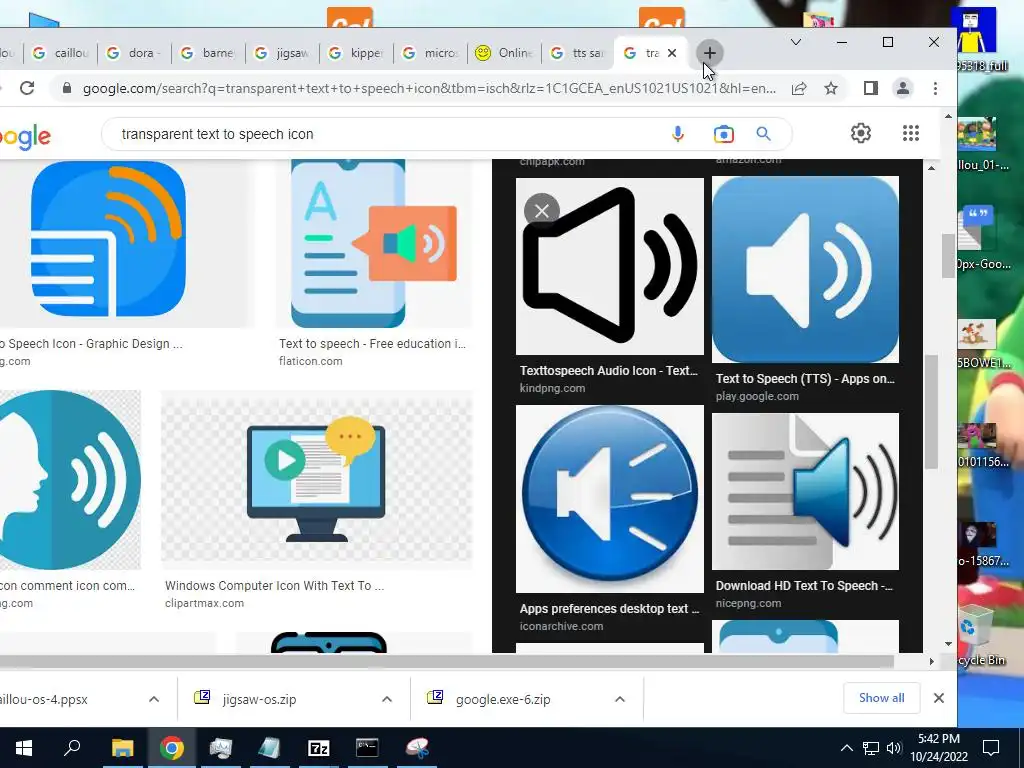Visit flaticon.com source link
The image size is (1024, 768).
pos(311,361)
